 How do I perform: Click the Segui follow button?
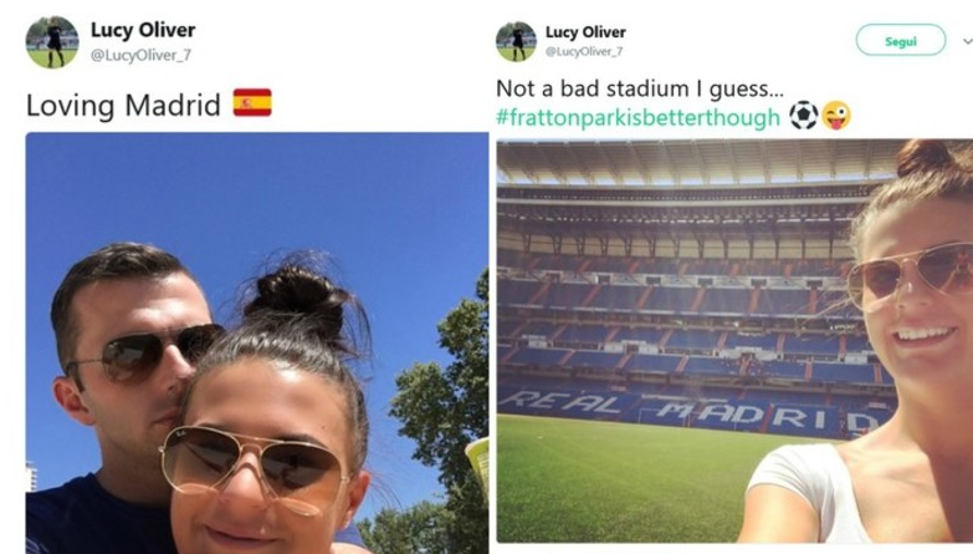click(900, 40)
